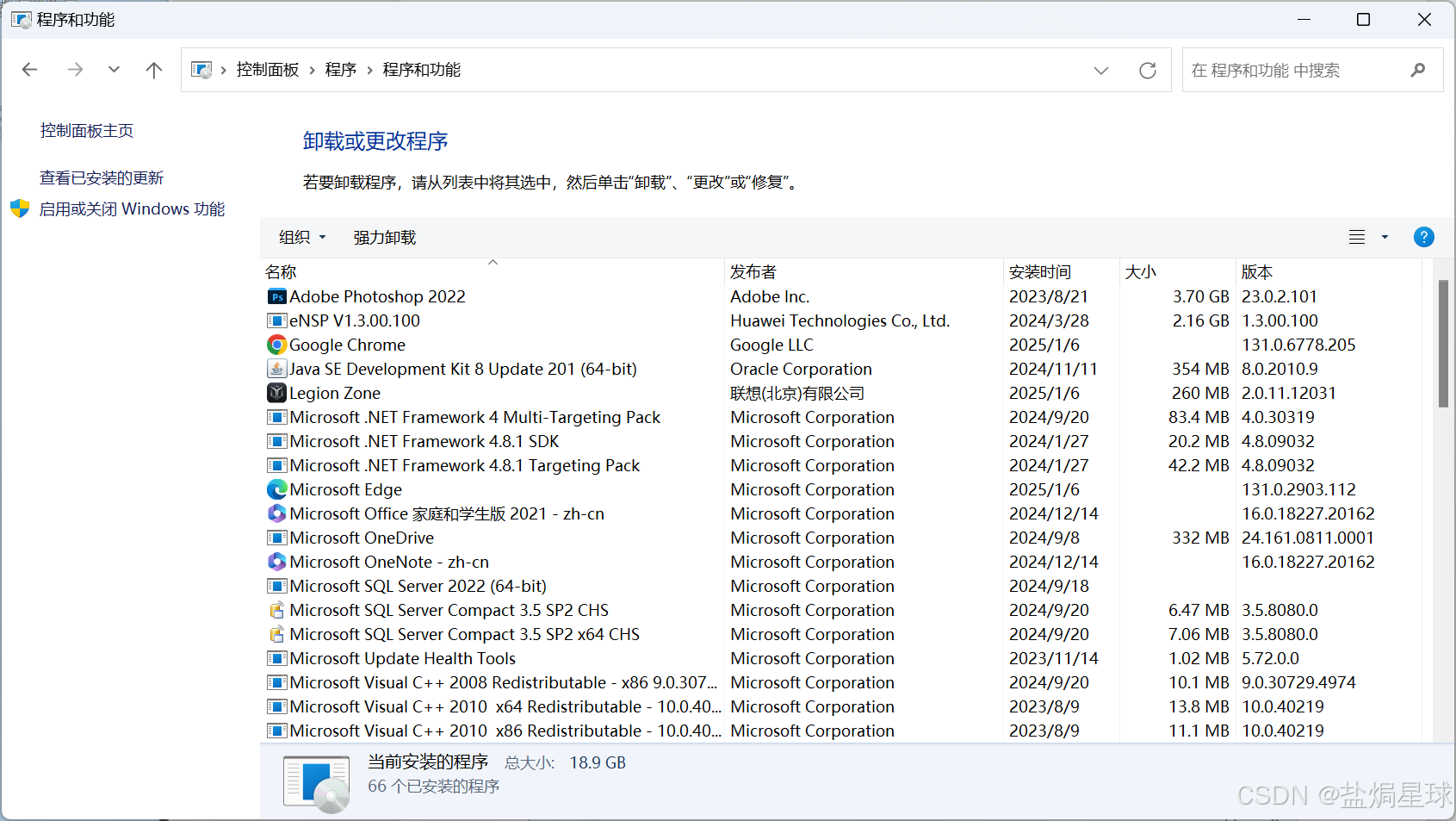Click the Microsoft SQL Server 2022 icon
Image resolution: width=1456 pixels, height=821 pixels.
276,587
